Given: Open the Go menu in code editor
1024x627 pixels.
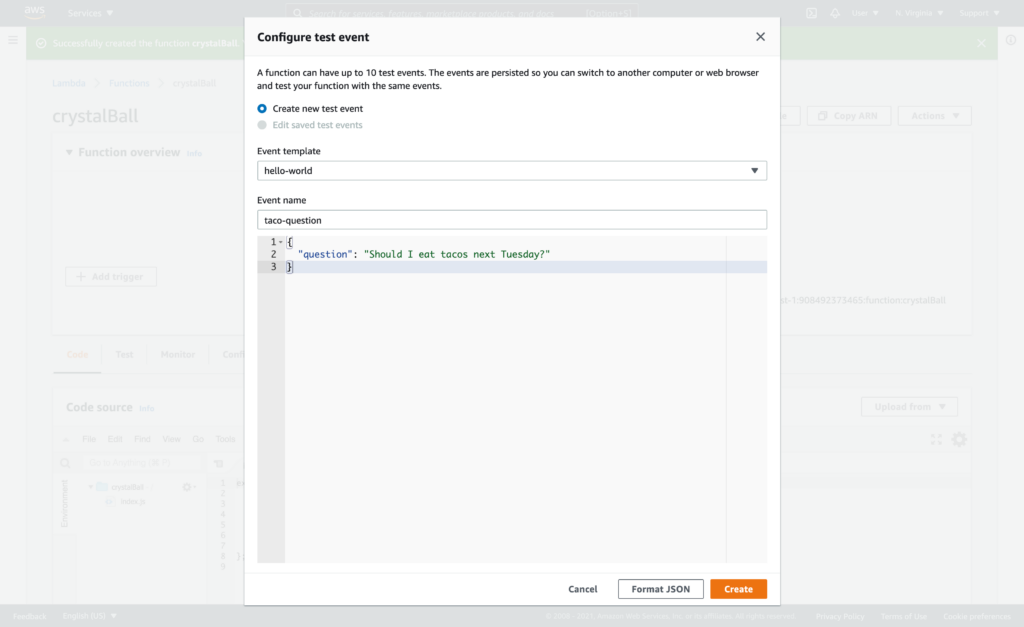Looking at the screenshot, I should [198, 439].
